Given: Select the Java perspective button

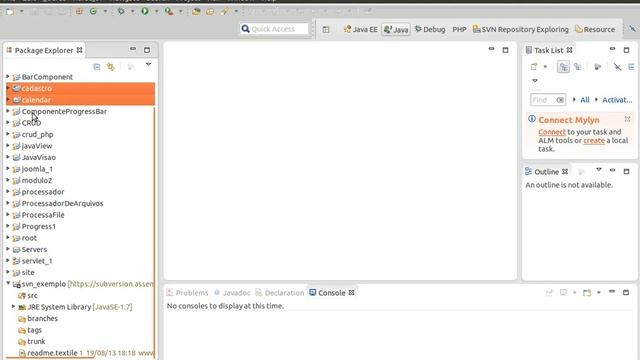Looking at the screenshot, I should click(x=396, y=29).
